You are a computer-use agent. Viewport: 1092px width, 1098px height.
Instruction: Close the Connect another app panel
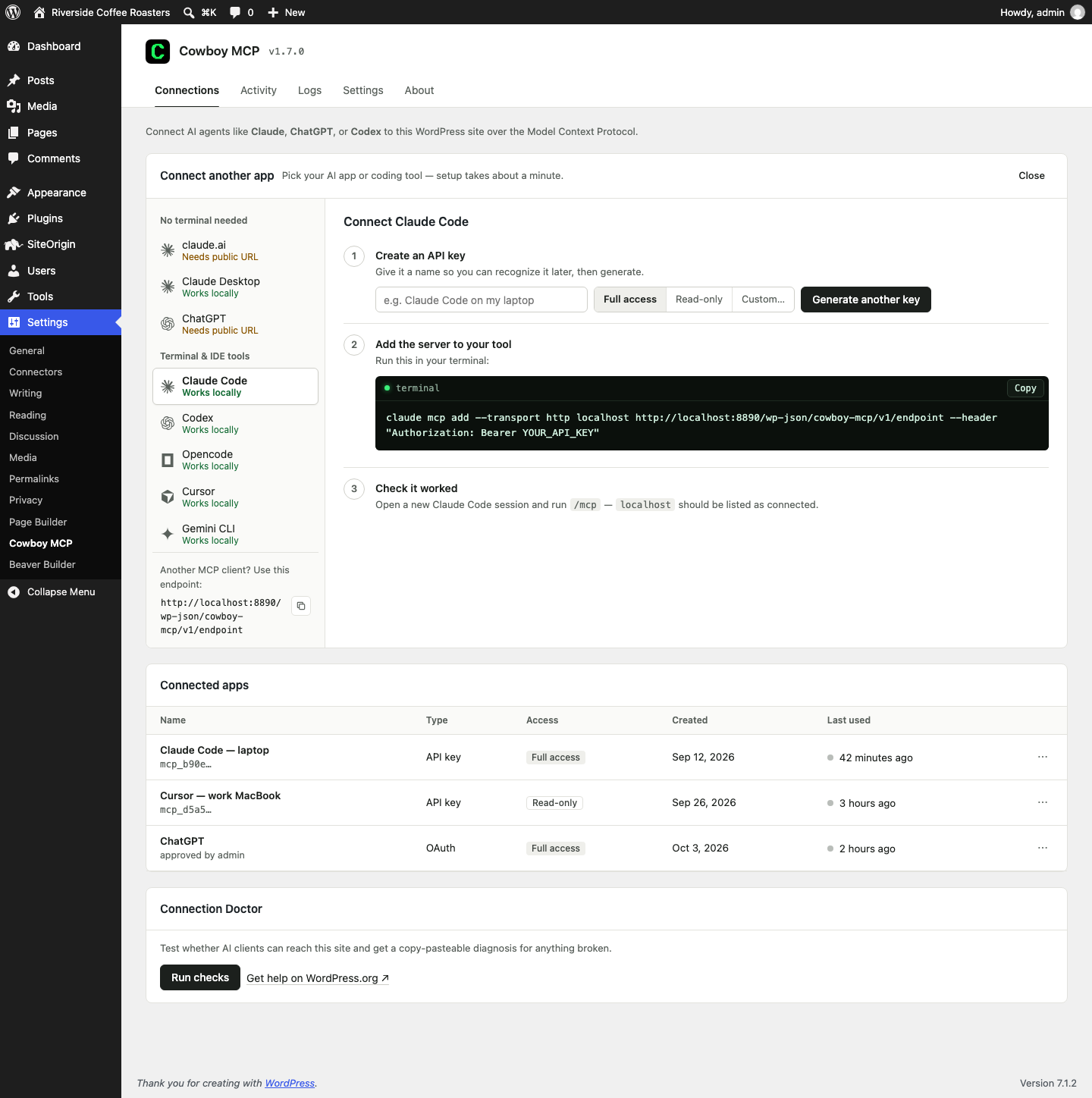coord(1031,175)
